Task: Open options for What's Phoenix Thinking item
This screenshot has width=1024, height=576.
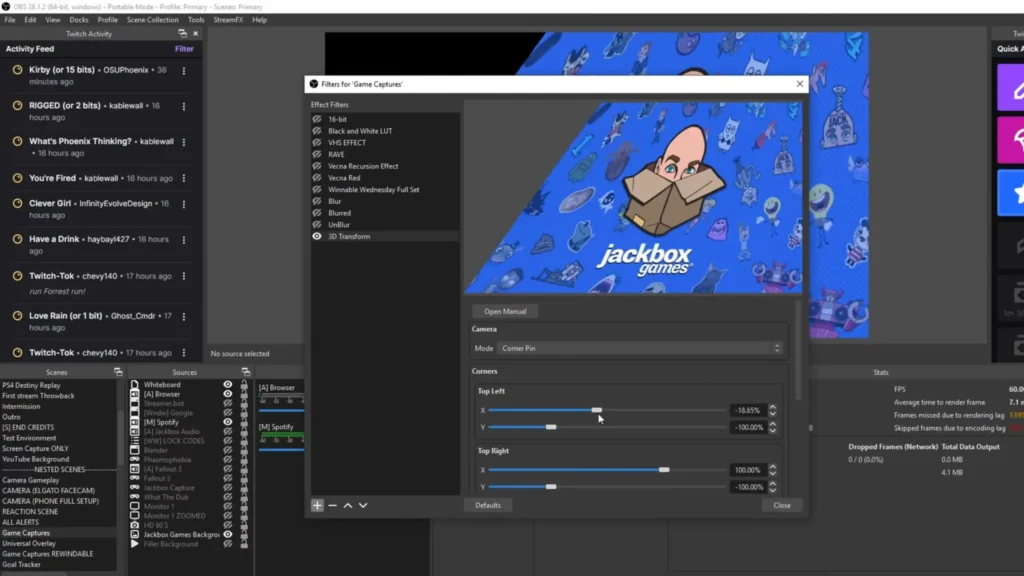Action: [x=184, y=142]
